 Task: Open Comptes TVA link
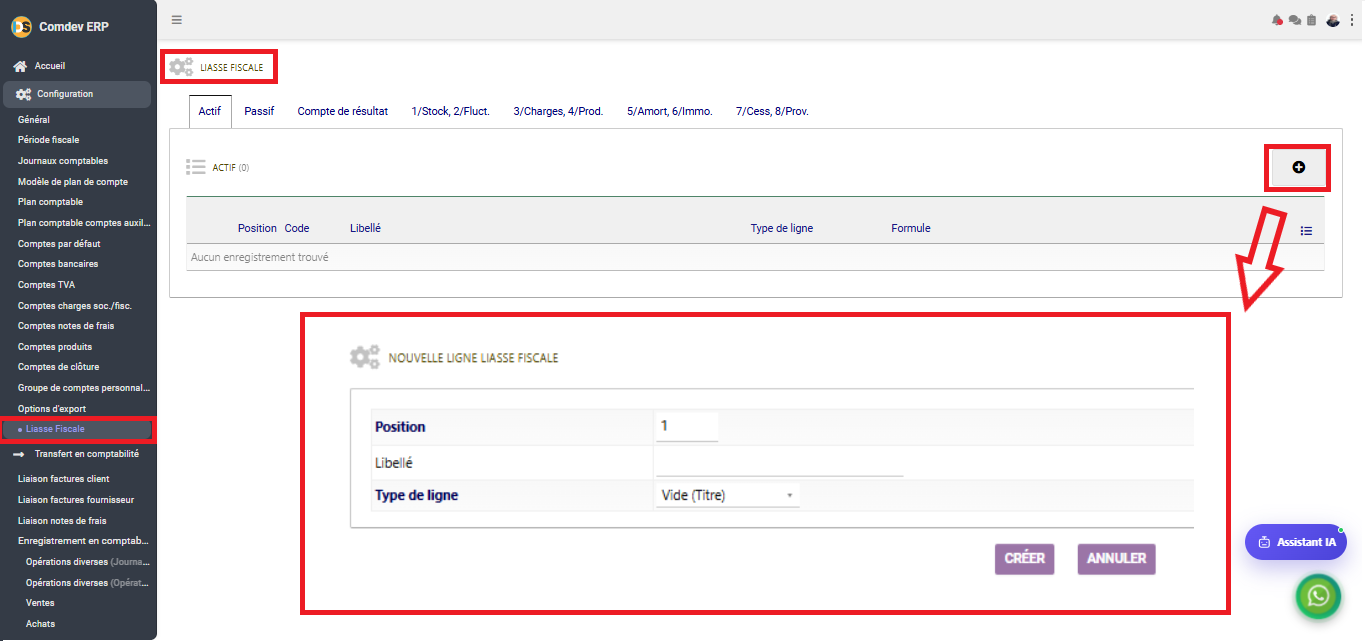[46, 285]
